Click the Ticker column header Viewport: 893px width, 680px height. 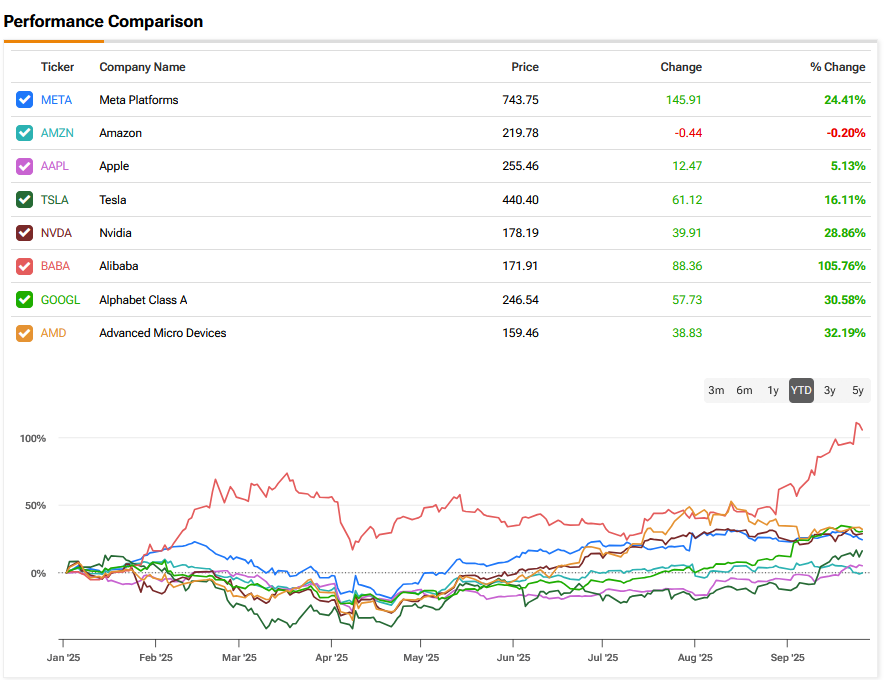[58, 67]
